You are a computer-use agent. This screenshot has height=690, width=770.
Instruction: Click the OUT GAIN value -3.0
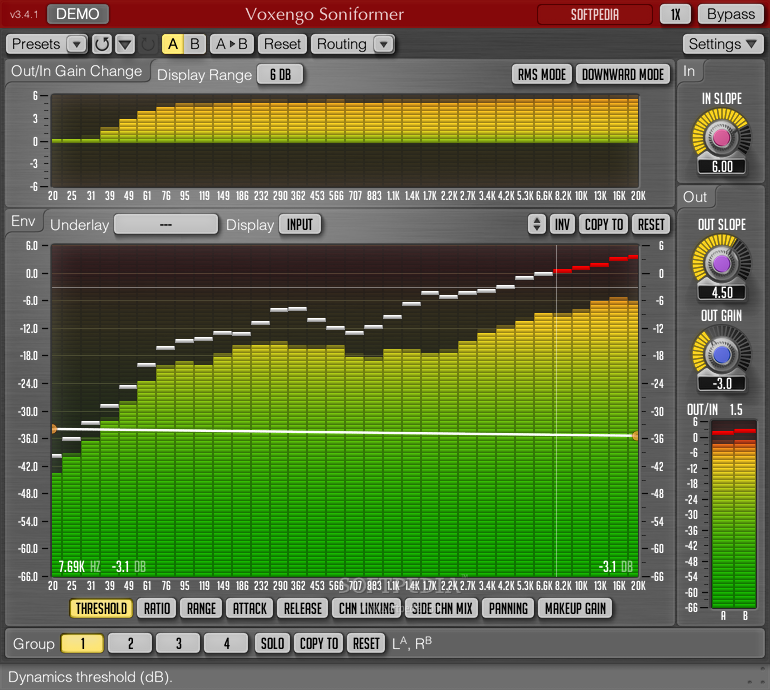coord(722,384)
